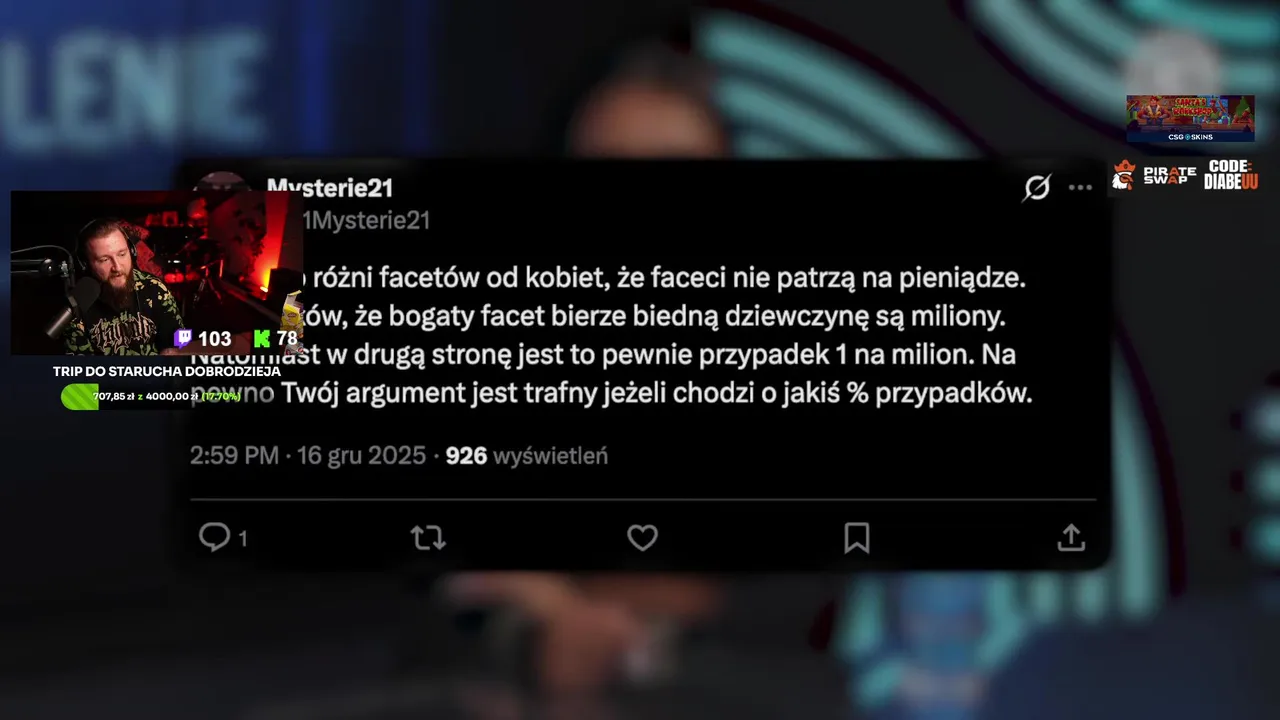Click the CODE: DIABEUU sponsor badge
This screenshot has width=1280, height=720.
[1231, 175]
